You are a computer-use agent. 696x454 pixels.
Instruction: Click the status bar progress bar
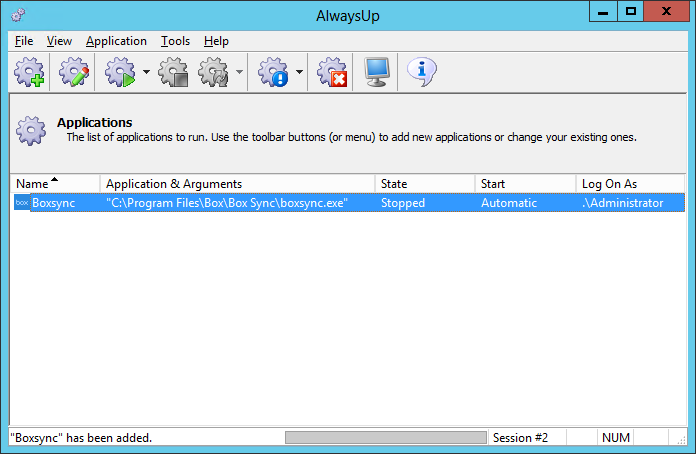tap(386, 438)
